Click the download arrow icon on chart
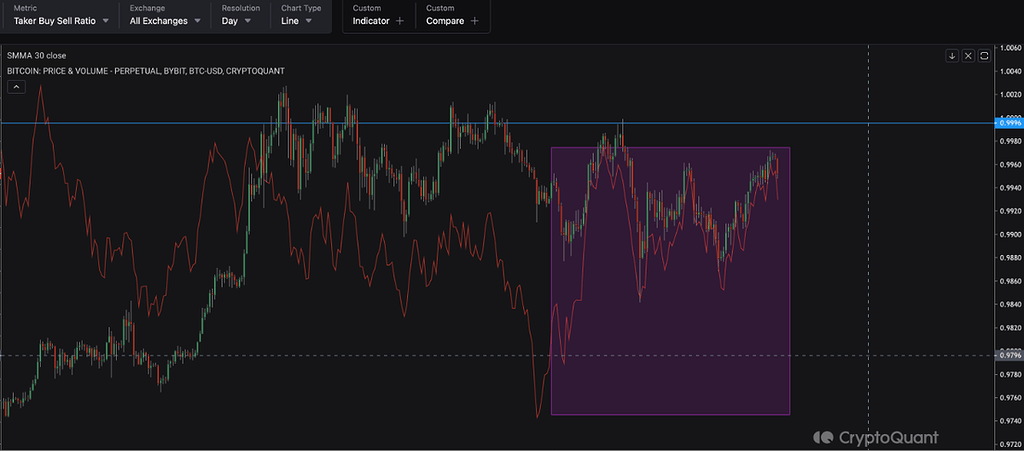 click(952, 55)
